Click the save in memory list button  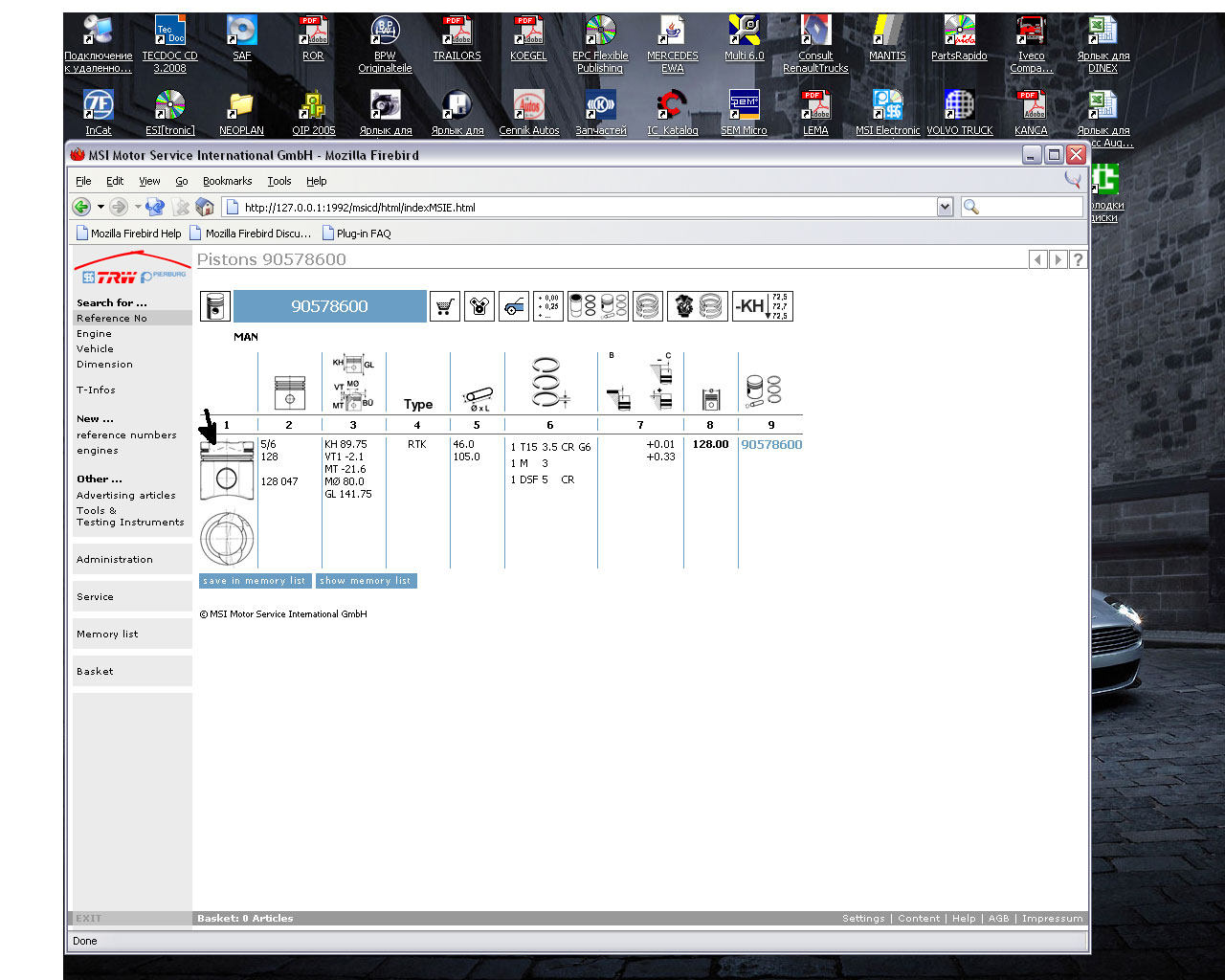tap(255, 581)
